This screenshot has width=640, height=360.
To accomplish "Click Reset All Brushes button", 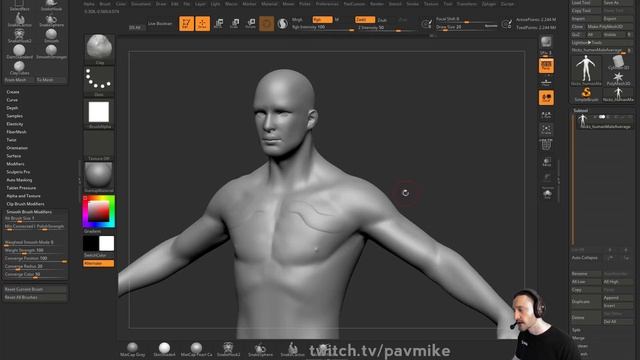I will 35,298.
